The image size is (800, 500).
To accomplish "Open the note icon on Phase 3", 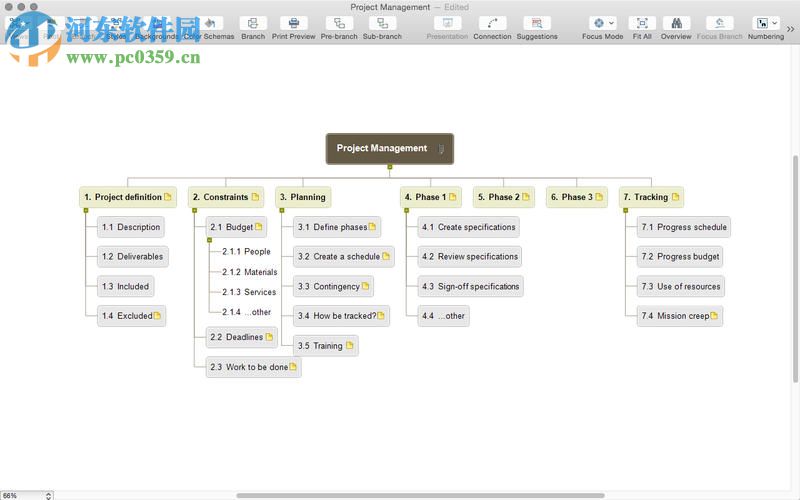I will click(599, 197).
